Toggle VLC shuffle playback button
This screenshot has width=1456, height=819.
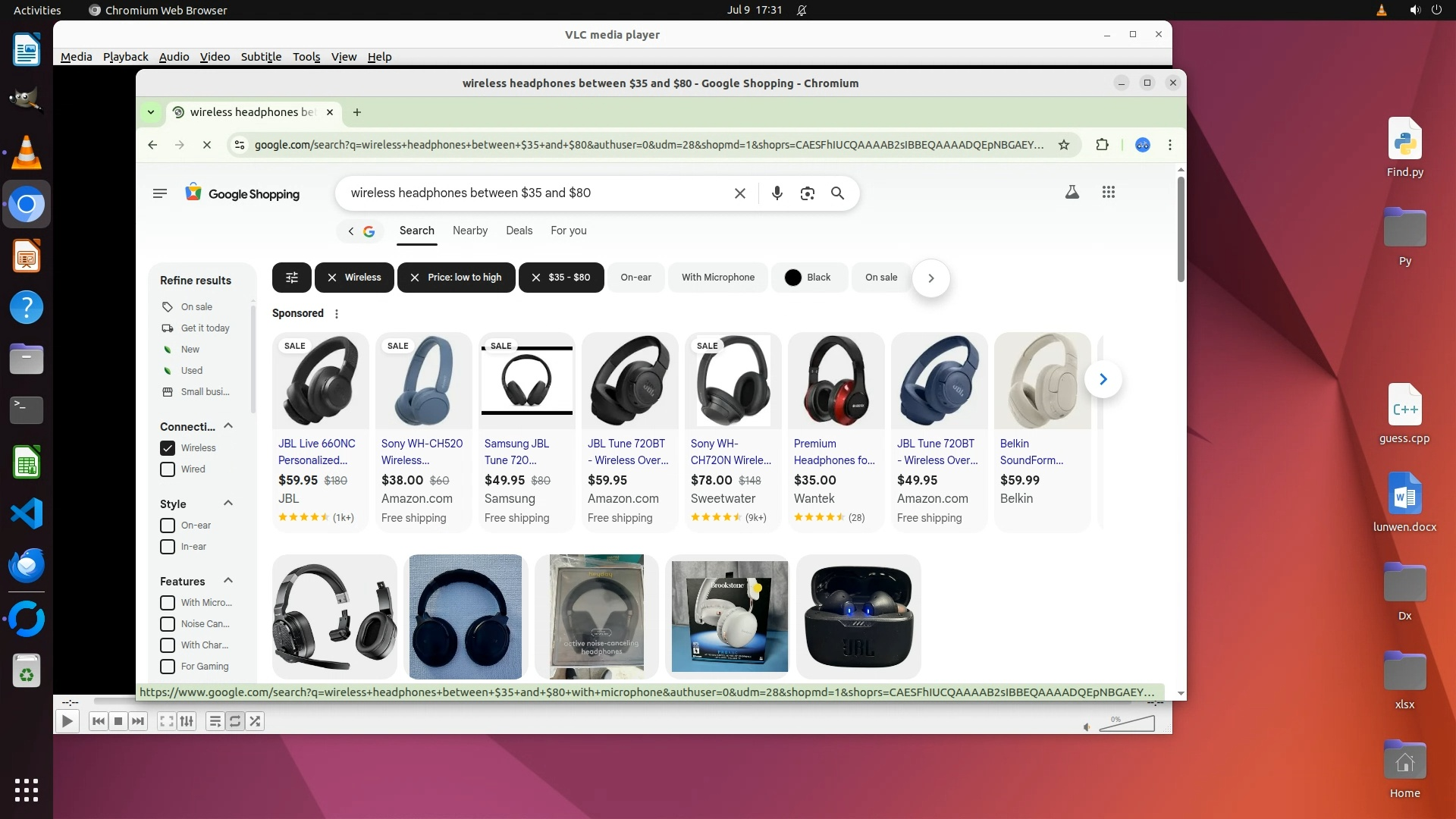coord(255,721)
